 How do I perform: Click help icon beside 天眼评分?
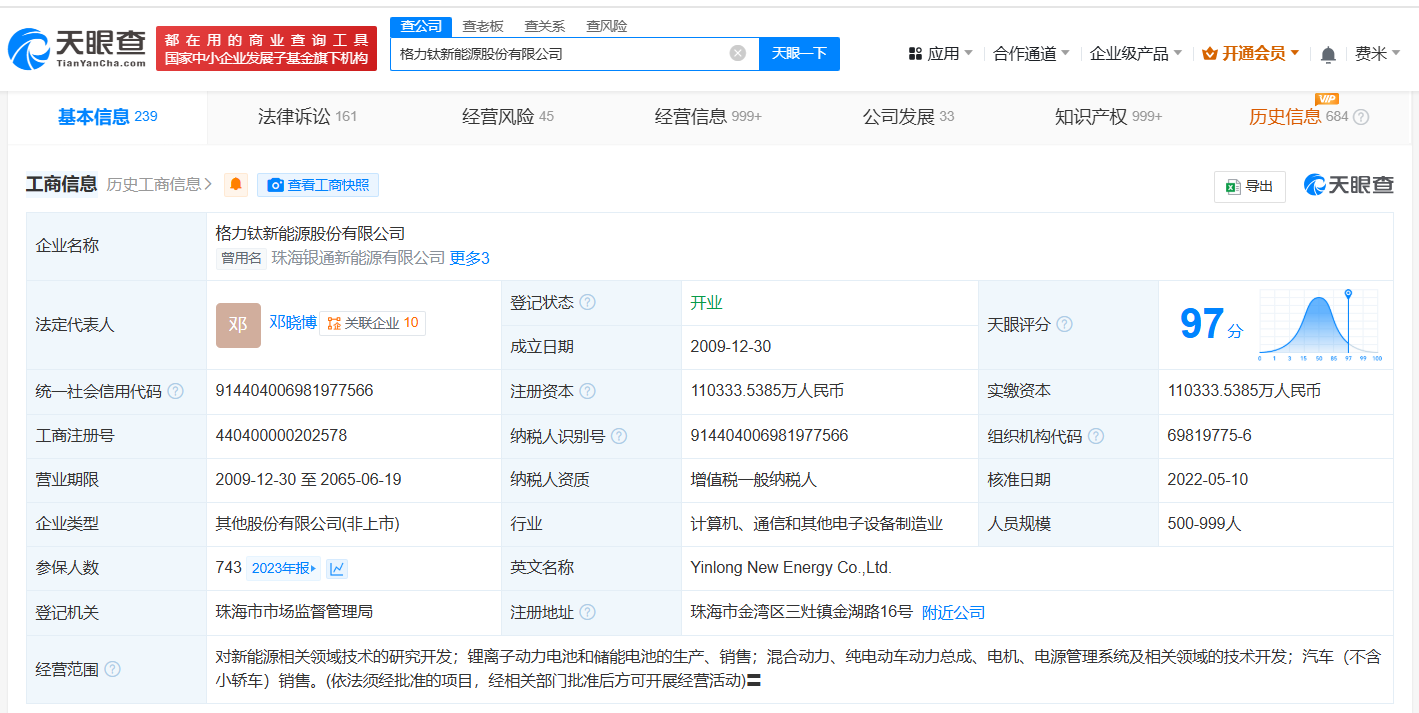coord(1064,325)
